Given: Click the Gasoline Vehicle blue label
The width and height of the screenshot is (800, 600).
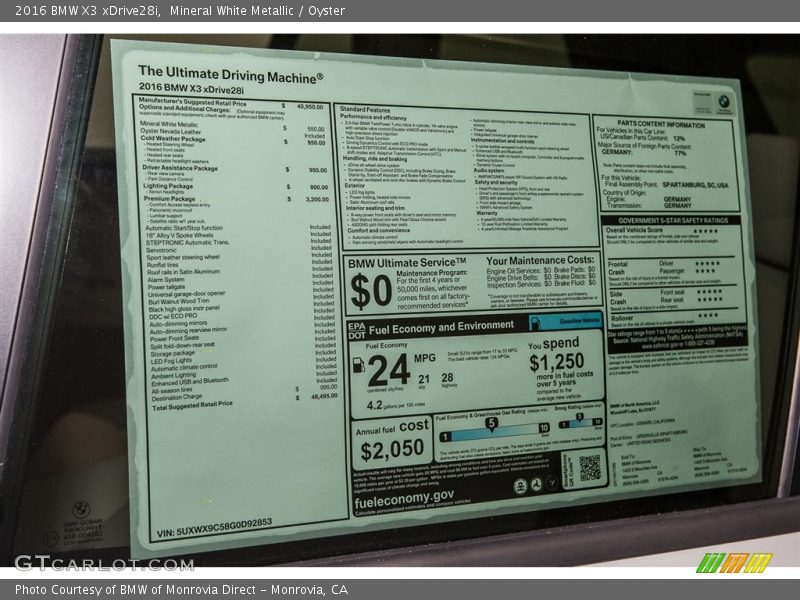Looking at the screenshot, I should [566, 321].
